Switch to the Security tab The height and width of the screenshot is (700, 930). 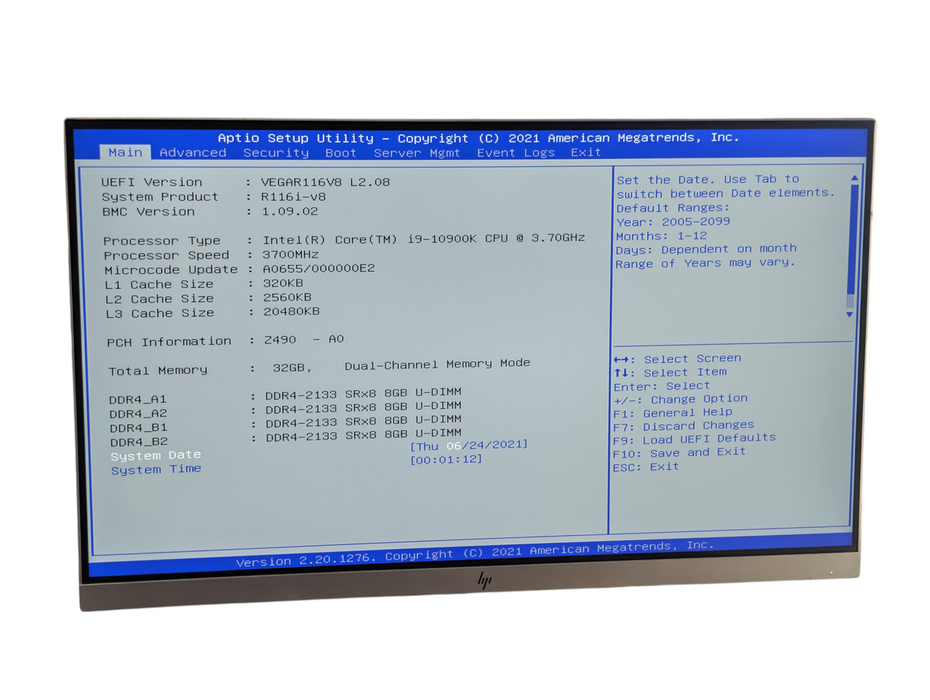[276, 152]
